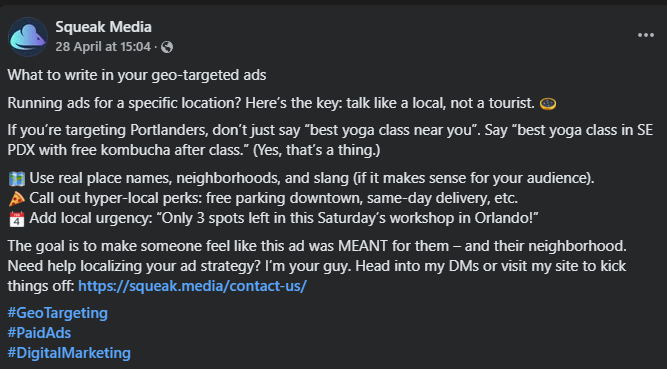Click the map emoji before 'Use real place names'
The width and height of the screenshot is (667, 369).
click(x=17, y=179)
